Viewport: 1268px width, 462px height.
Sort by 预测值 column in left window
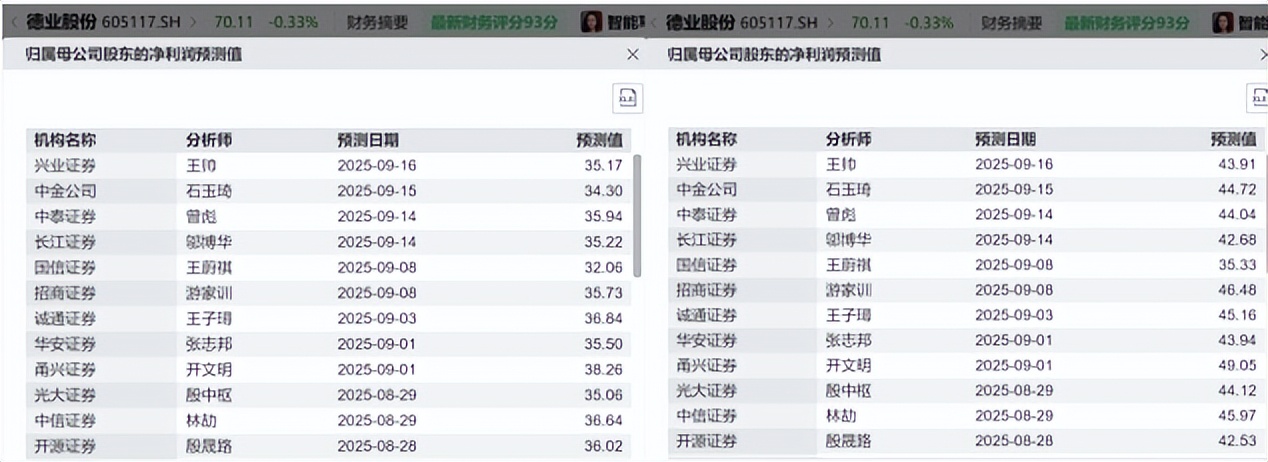click(x=599, y=140)
